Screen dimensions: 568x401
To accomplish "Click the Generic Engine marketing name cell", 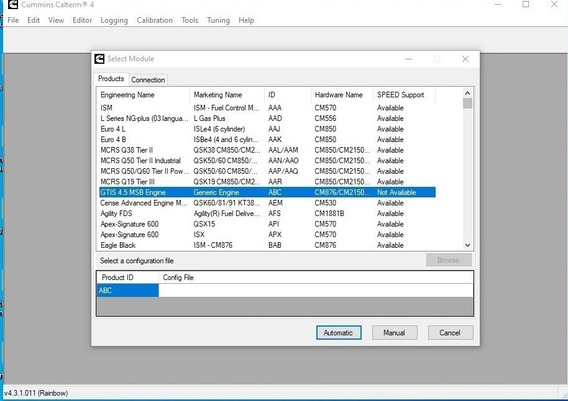I will tap(216, 192).
